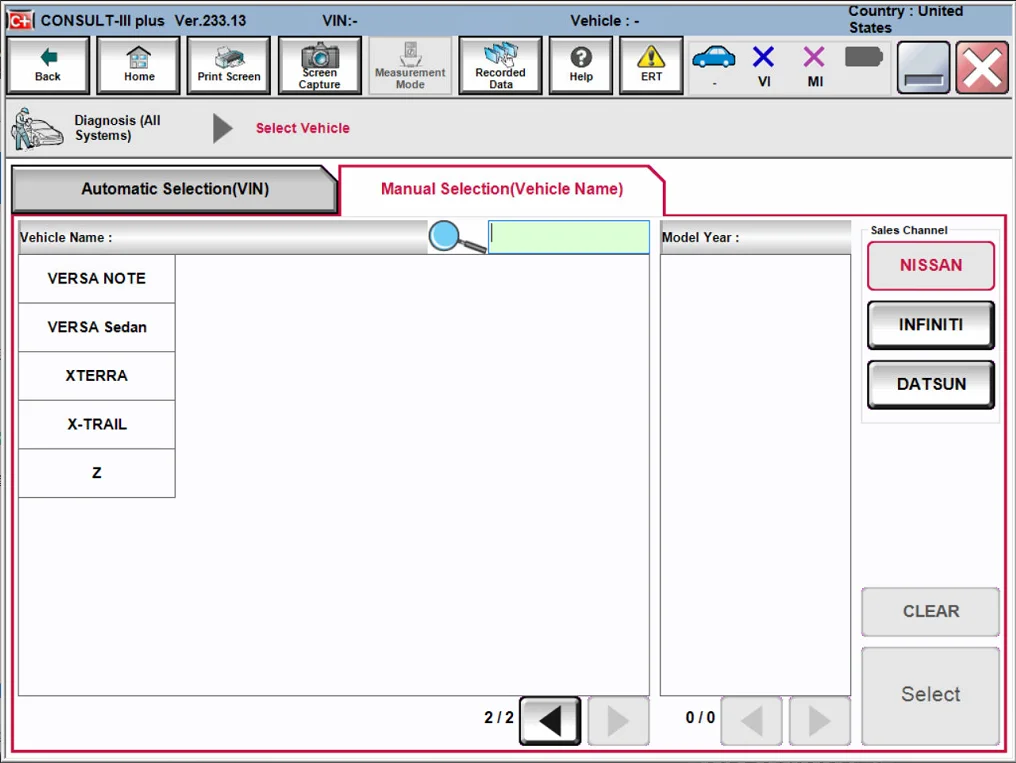Switch to Automatic Selection(VIN) tab

coord(174,189)
